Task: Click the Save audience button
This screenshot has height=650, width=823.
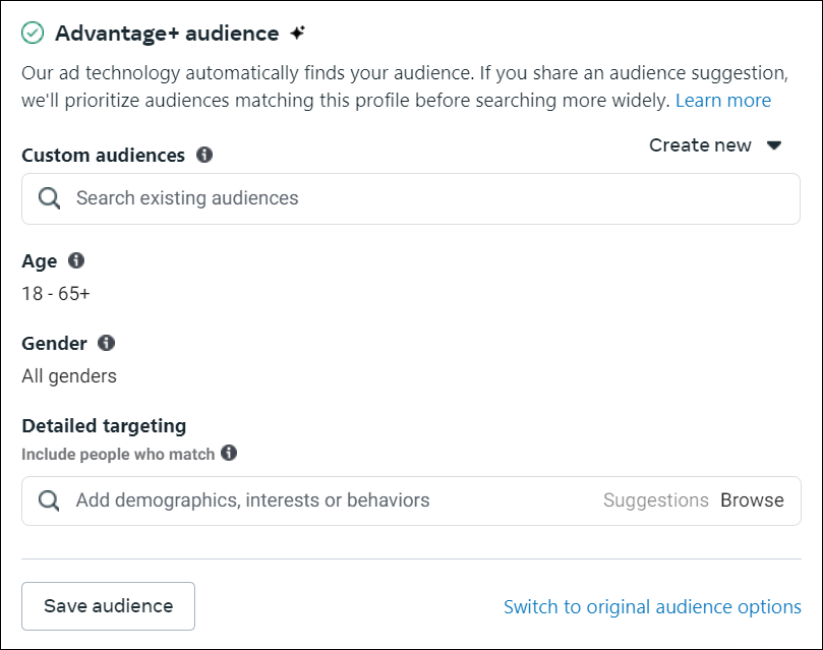Action: click(x=108, y=606)
